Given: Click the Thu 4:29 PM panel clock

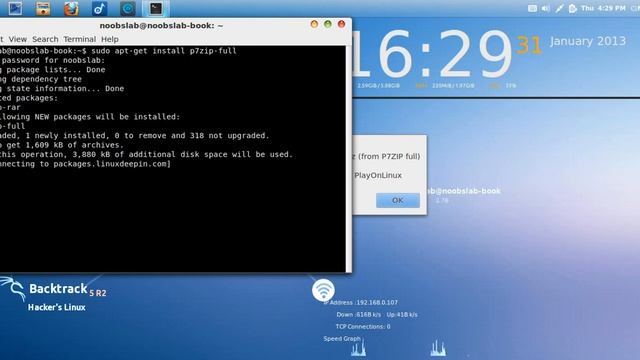Looking at the screenshot, I should (603, 8).
